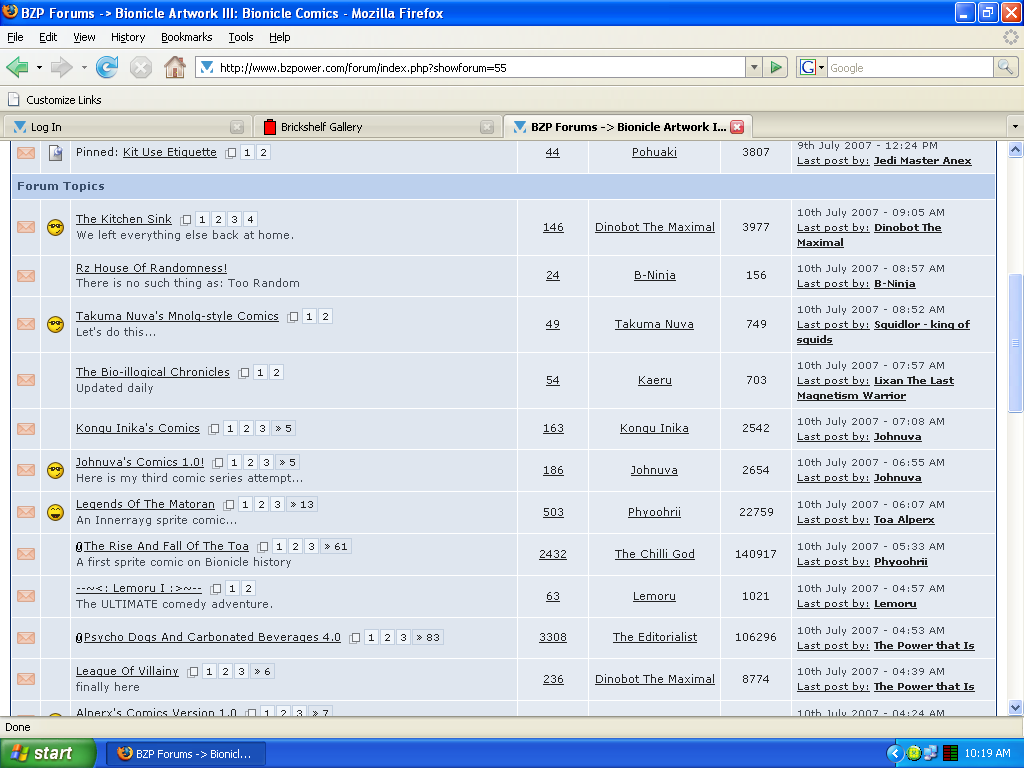
Task: View profile of The Chilli God
Action: [654, 554]
